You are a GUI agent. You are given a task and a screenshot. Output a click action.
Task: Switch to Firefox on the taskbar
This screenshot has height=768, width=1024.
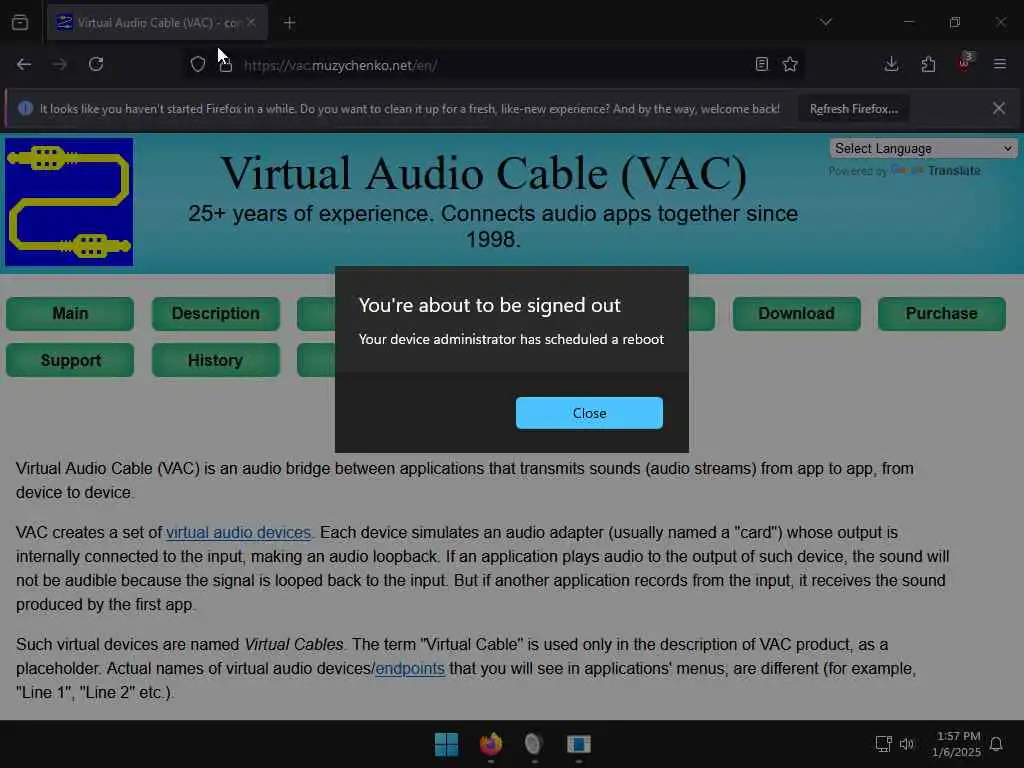pyautogui.click(x=490, y=744)
